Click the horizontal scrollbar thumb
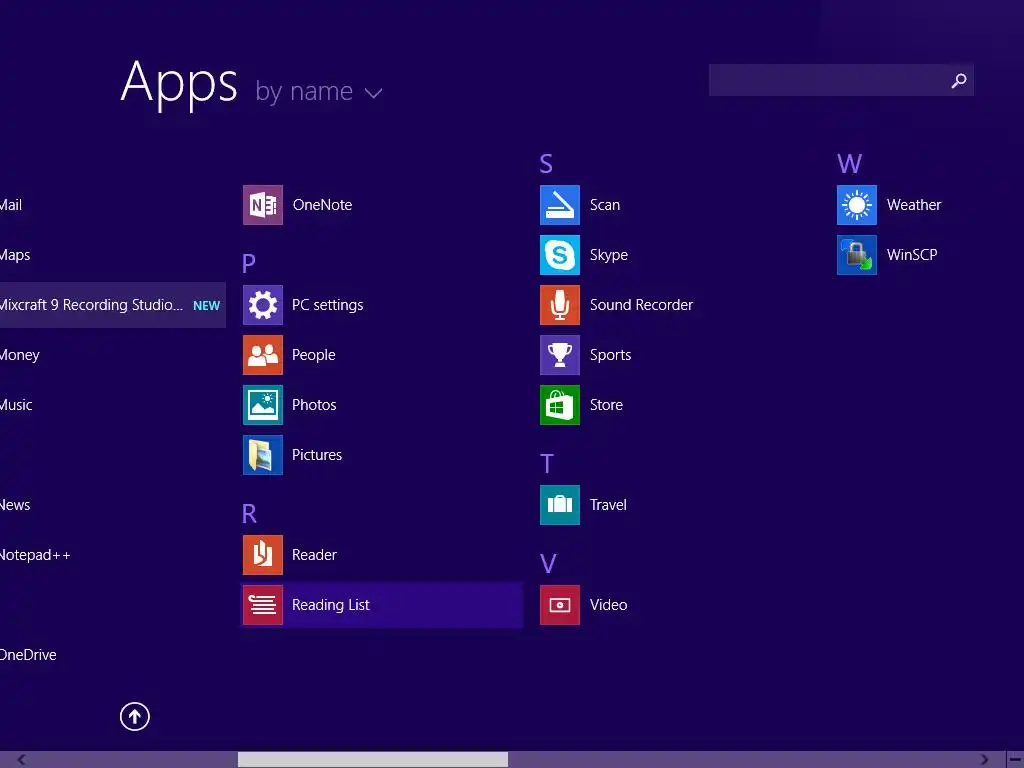This screenshot has width=1024, height=768. pos(372,760)
